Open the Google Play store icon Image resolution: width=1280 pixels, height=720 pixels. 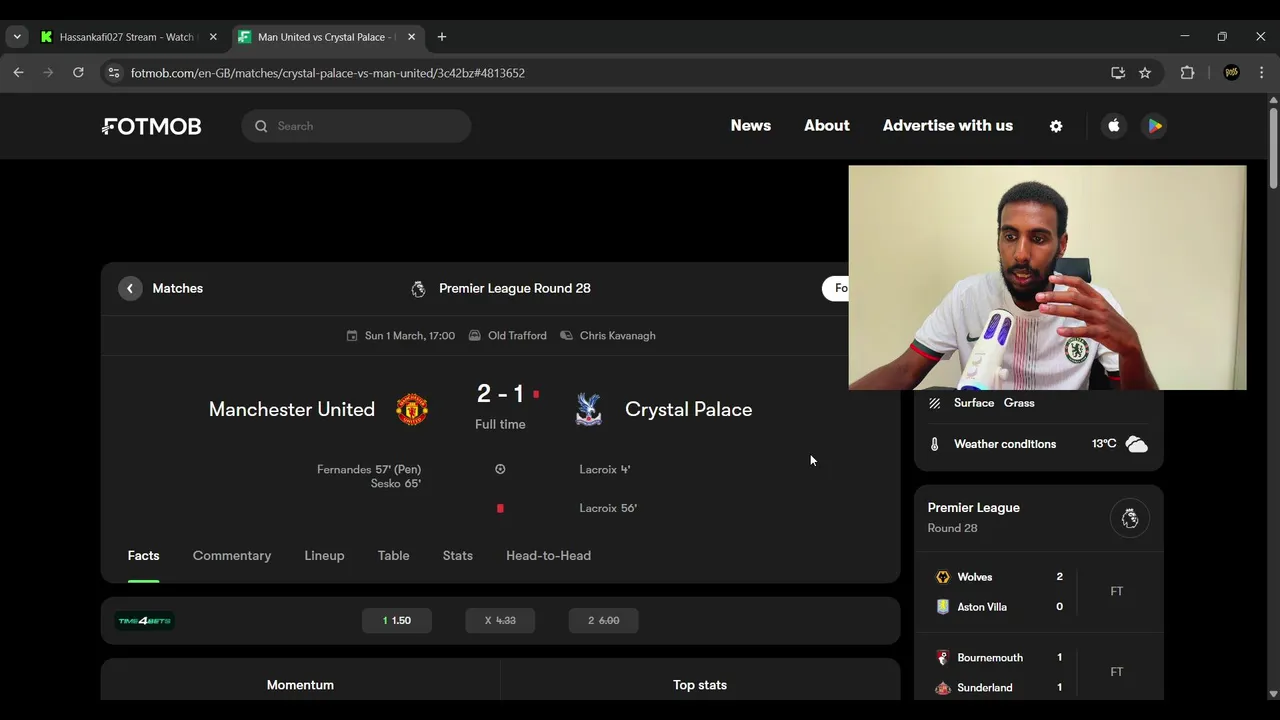1154,126
